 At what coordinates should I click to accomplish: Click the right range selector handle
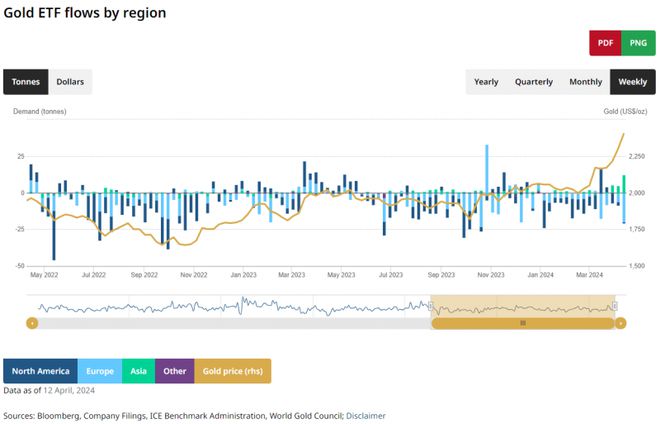tap(615, 306)
